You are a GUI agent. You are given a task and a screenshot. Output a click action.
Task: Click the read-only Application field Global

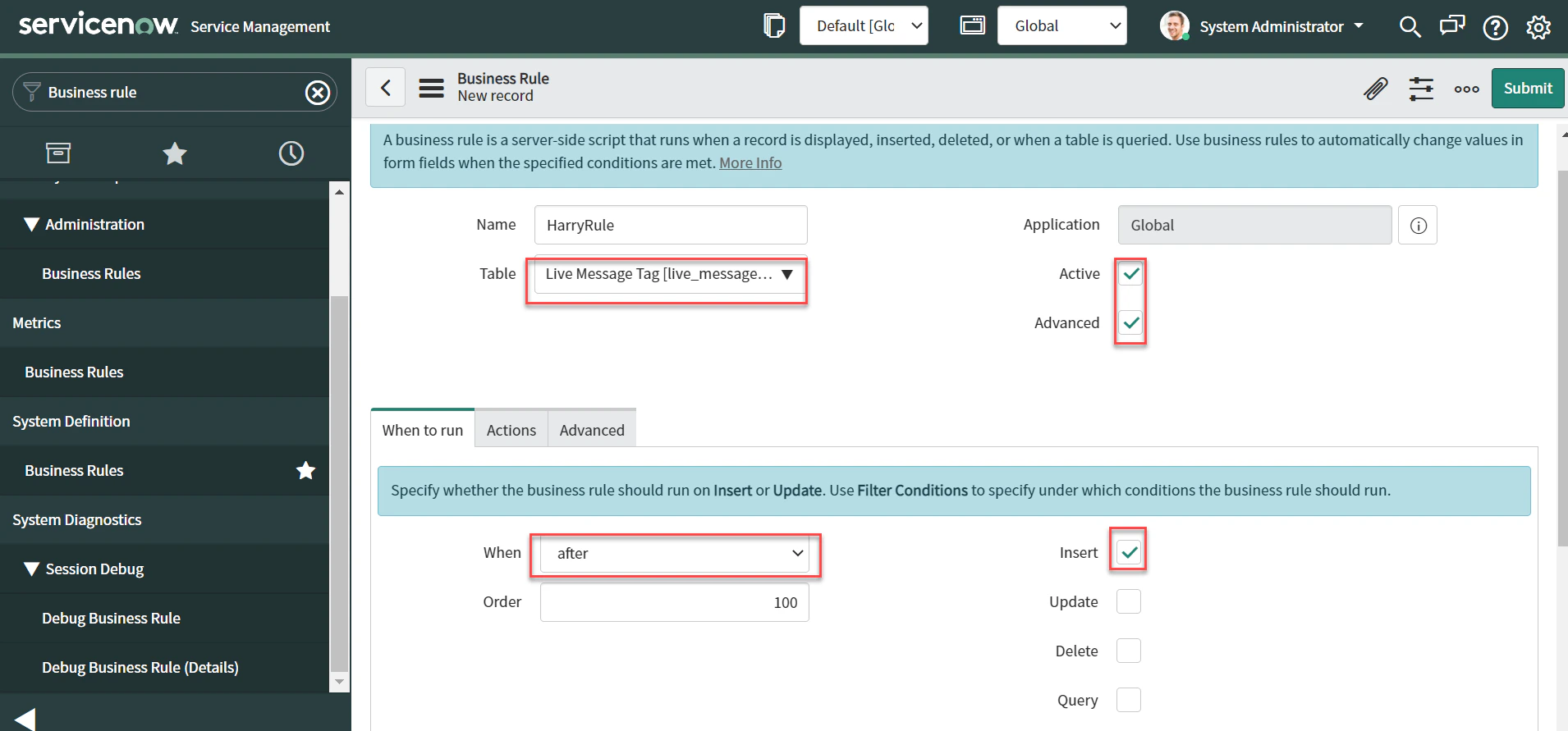coord(1254,225)
